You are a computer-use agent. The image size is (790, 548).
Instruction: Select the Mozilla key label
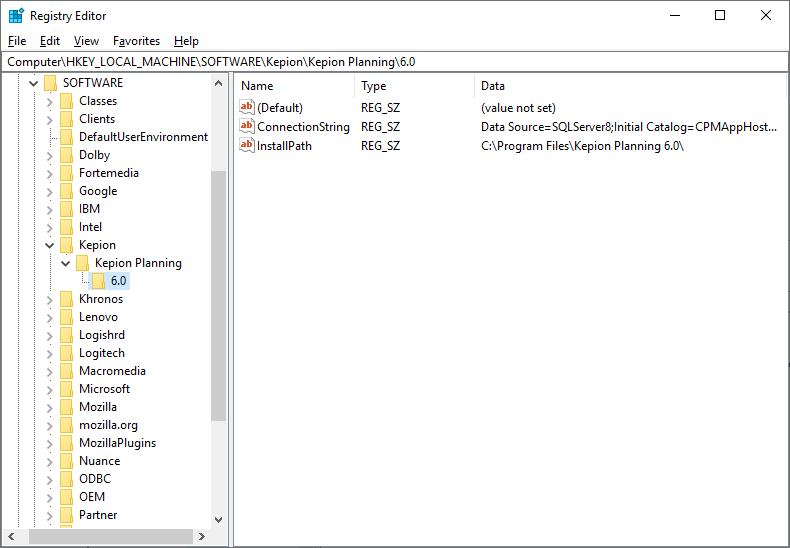pyautogui.click(x=98, y=407)
